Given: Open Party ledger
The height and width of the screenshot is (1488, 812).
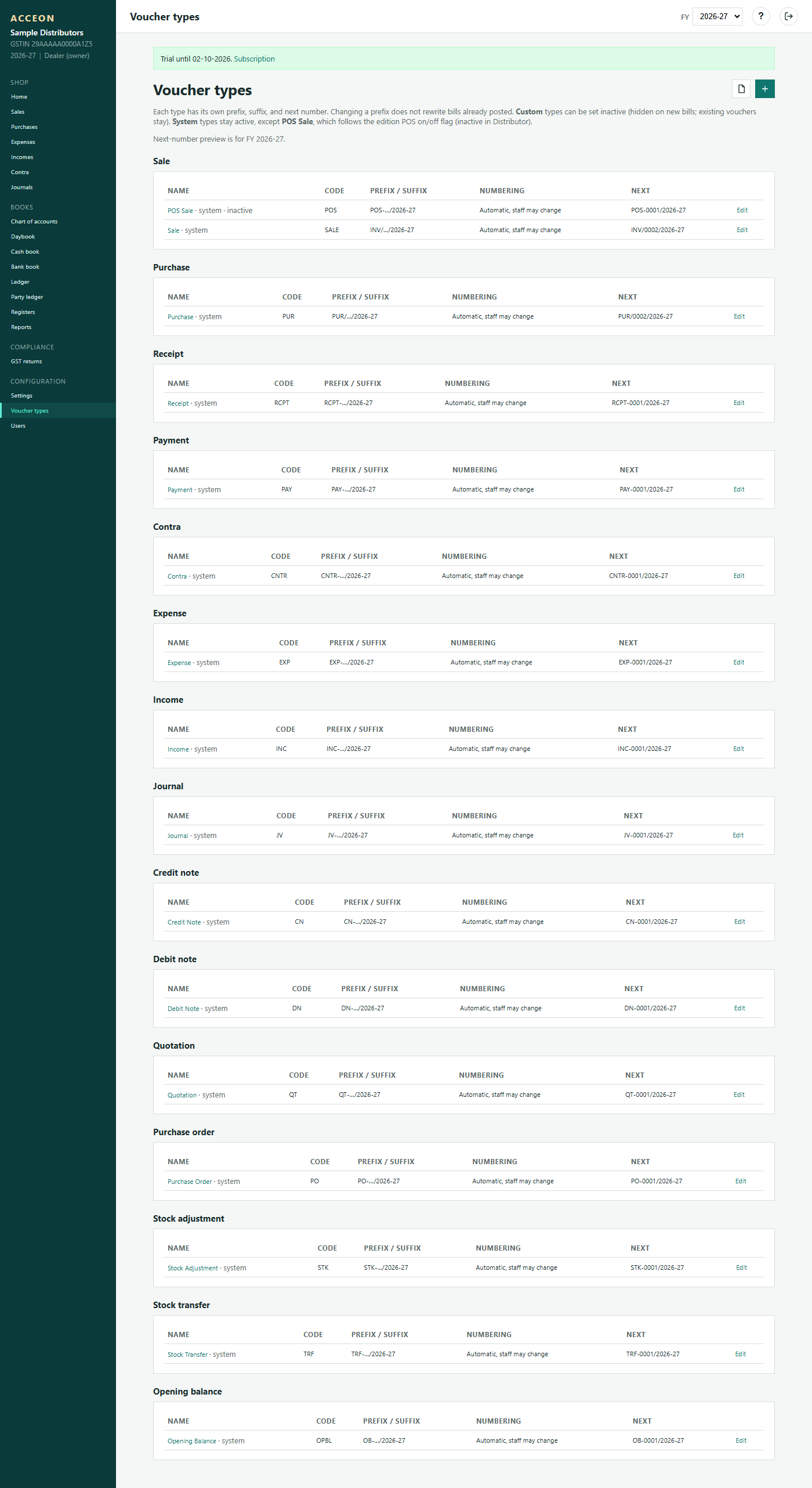Looking at the screenshot, I should click(x=27, y=297).
